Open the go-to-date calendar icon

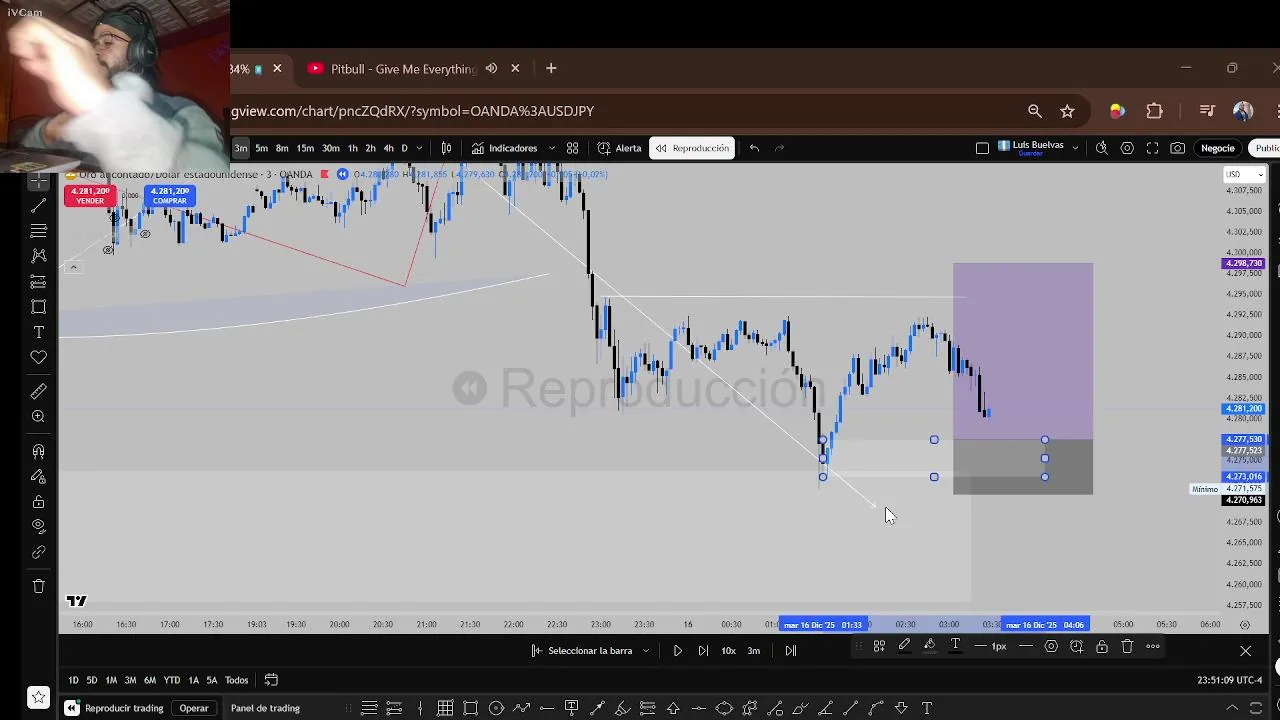click(271, 680)
